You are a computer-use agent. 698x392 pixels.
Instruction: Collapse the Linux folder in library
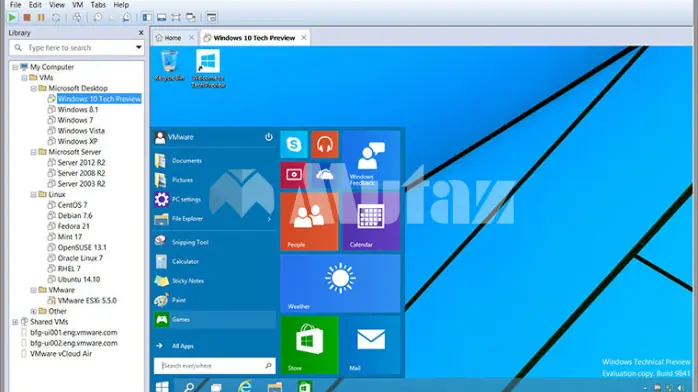[33, 194]
